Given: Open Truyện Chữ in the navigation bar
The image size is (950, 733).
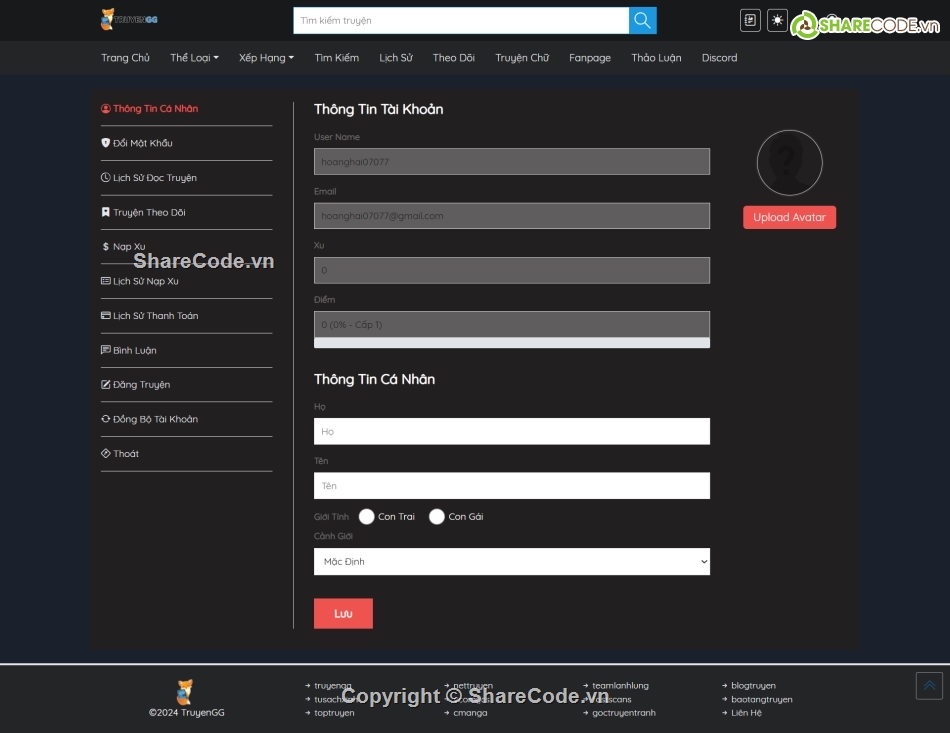Looking at the screenshot, I should (x=521, y=58).
